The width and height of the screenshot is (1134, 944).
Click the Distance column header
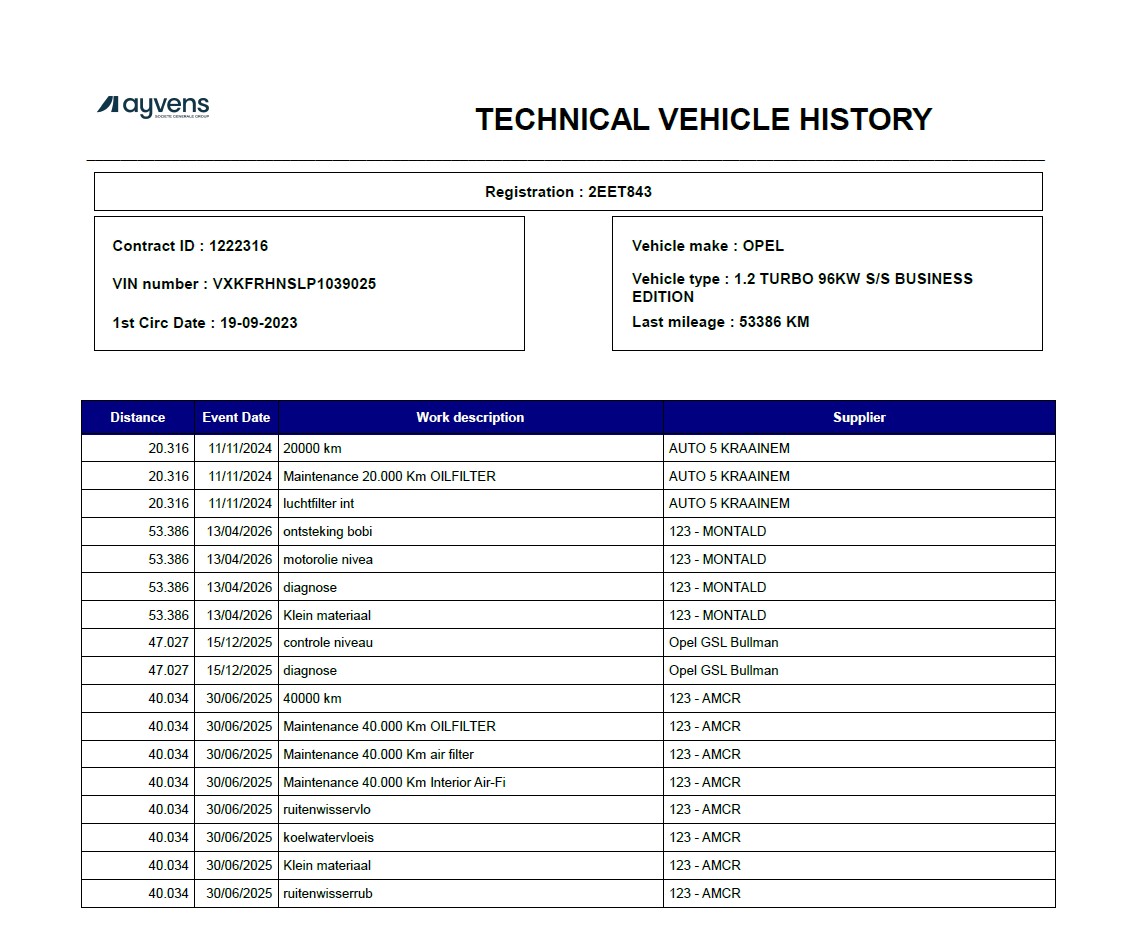pos(137,417)
